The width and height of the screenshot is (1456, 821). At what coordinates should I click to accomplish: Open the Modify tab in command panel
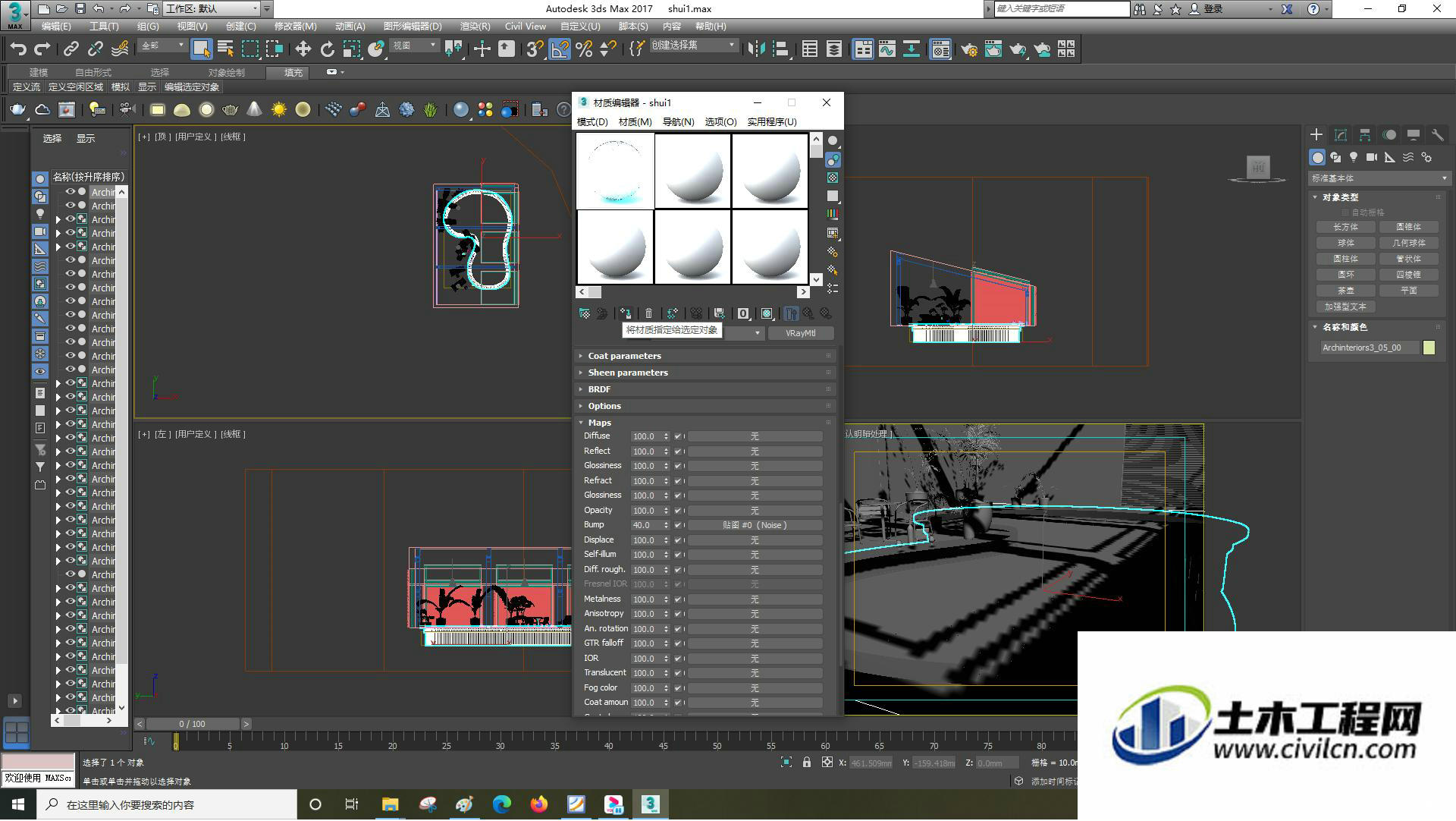tap(1341, 135)
